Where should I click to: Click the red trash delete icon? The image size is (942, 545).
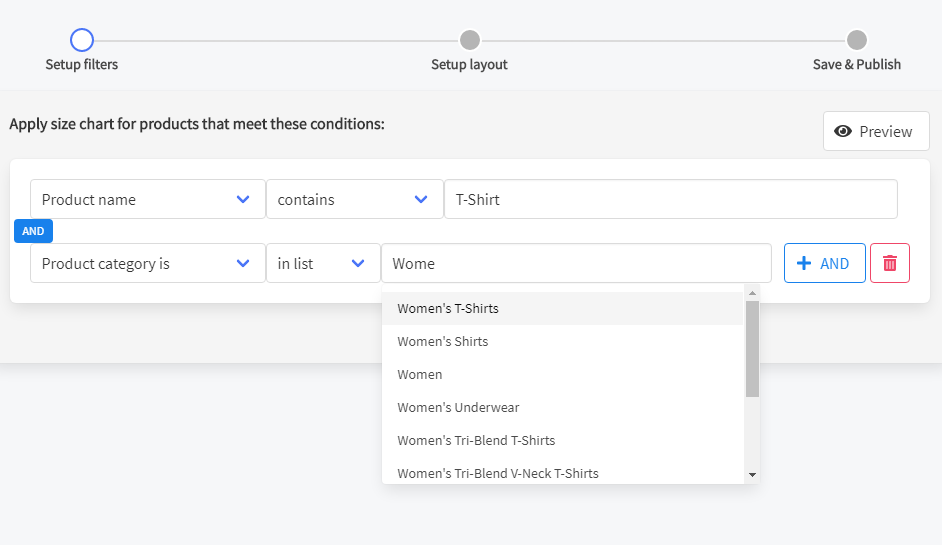click(x=889, y=263)
